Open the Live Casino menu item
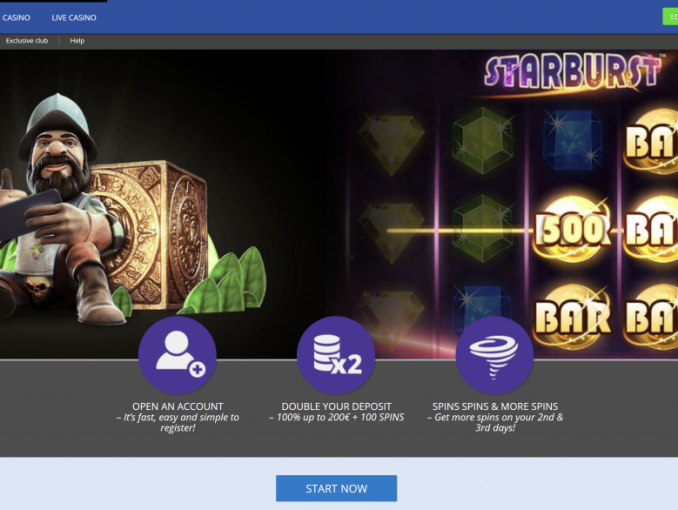This screenshot has height=510, width=678. (x=74, y=18)
